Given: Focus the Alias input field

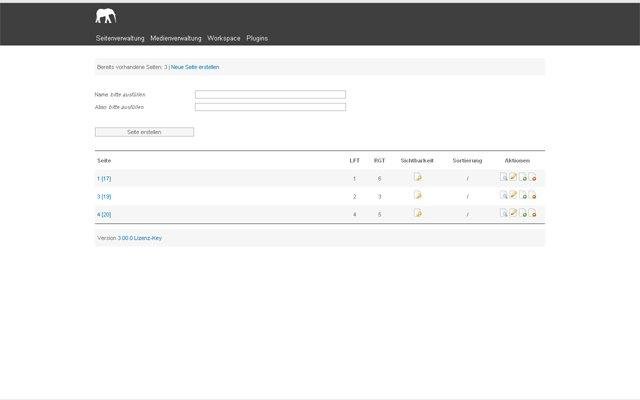Looking at the screenshot, I should [x=270, y=107].
